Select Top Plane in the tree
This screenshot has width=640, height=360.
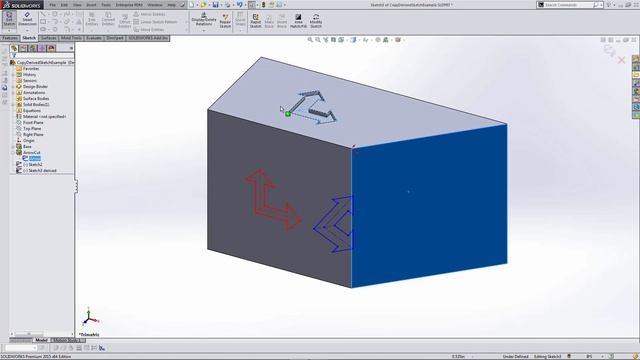coord(32,129)
